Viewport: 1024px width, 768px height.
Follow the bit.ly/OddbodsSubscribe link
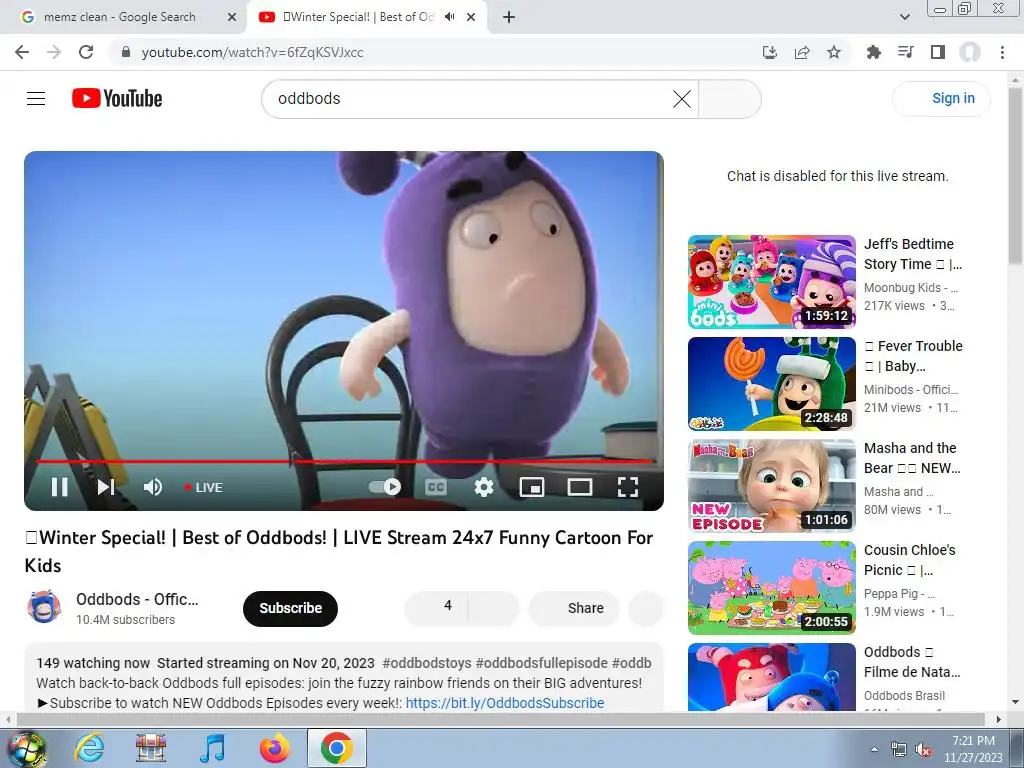[505, 703]
